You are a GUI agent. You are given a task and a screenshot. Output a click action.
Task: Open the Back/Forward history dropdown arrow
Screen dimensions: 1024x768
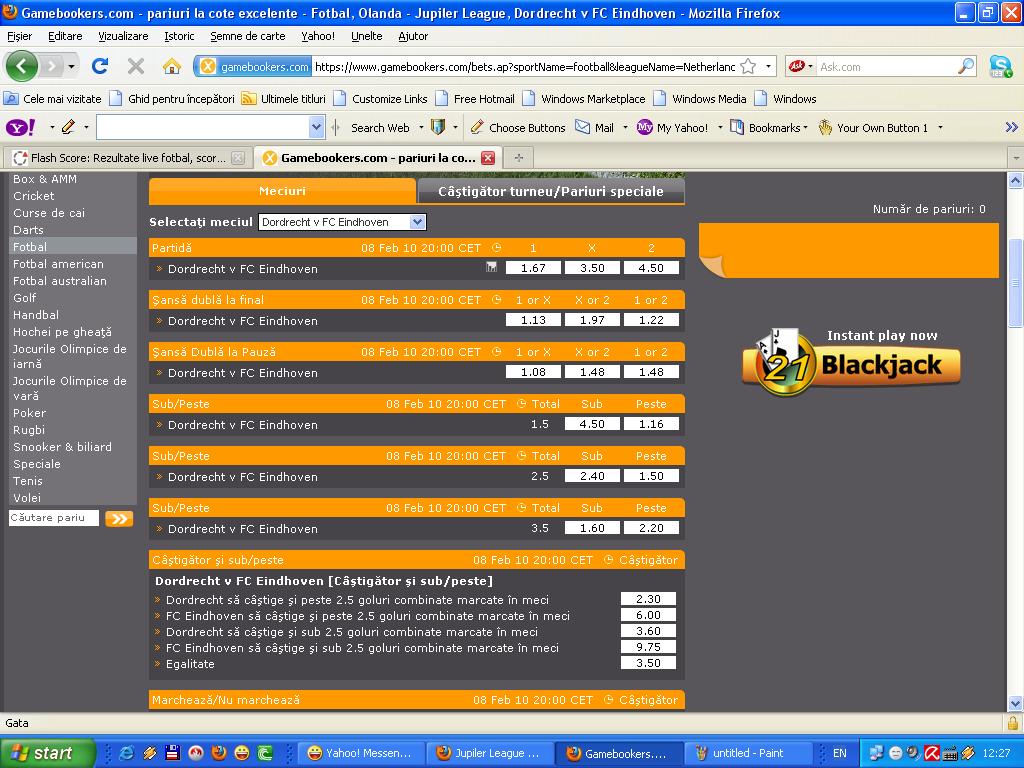(71, 66)
